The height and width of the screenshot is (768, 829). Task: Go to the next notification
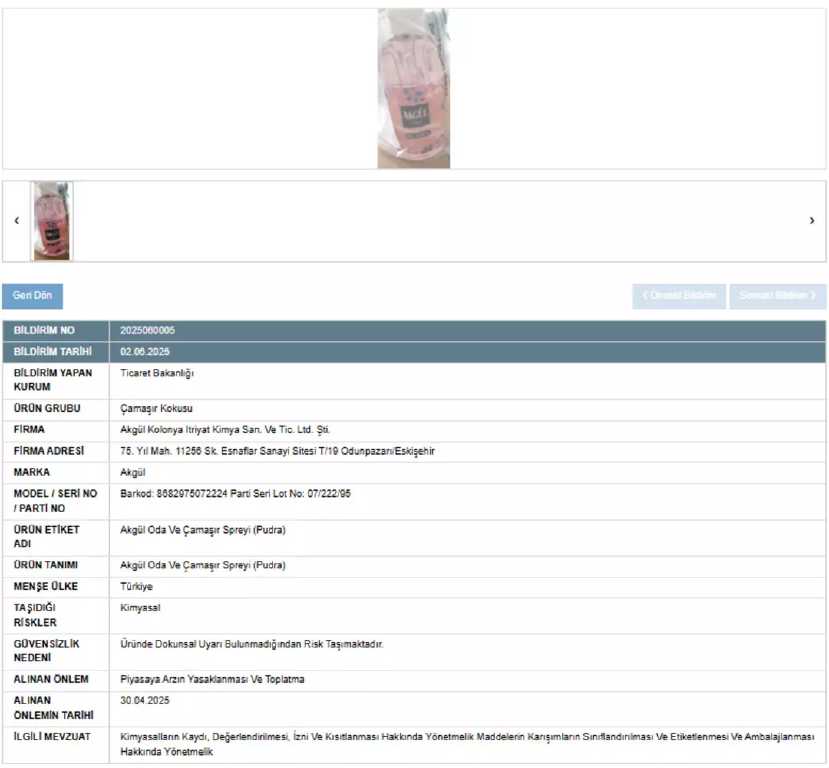[x=778, y=296]
